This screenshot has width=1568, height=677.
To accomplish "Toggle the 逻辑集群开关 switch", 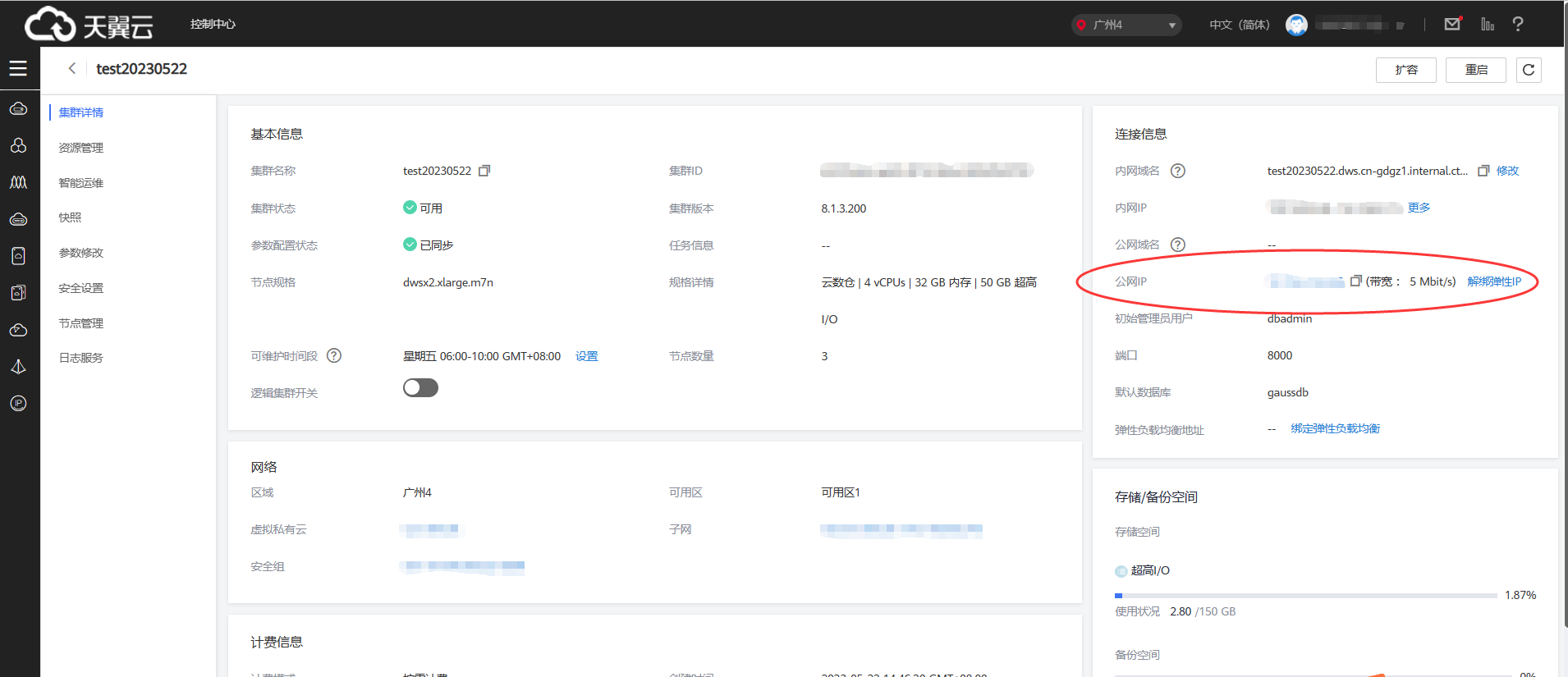I will (x=420, y=388).
